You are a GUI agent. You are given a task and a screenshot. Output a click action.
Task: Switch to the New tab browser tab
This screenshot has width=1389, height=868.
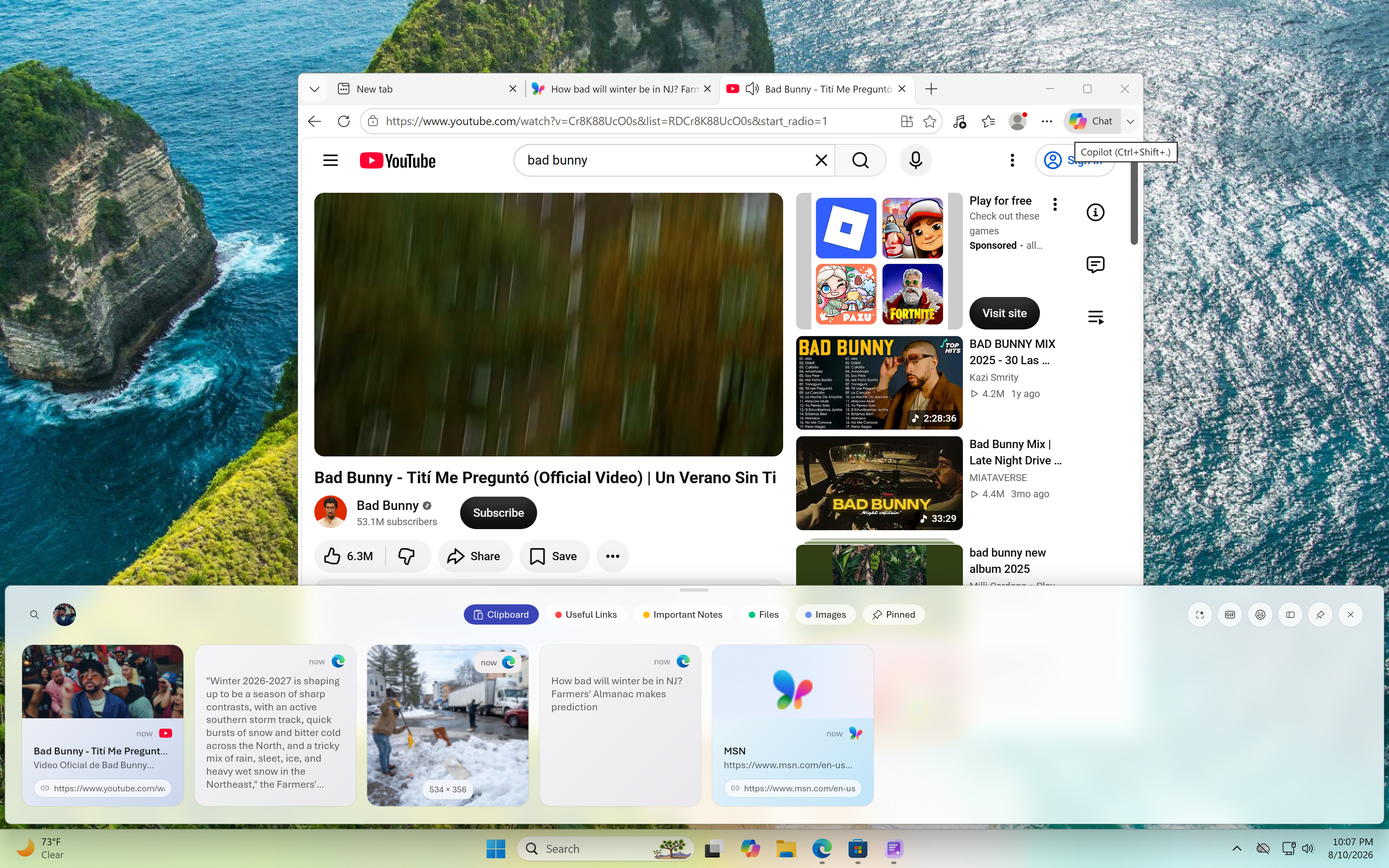(x=427, y=89)
